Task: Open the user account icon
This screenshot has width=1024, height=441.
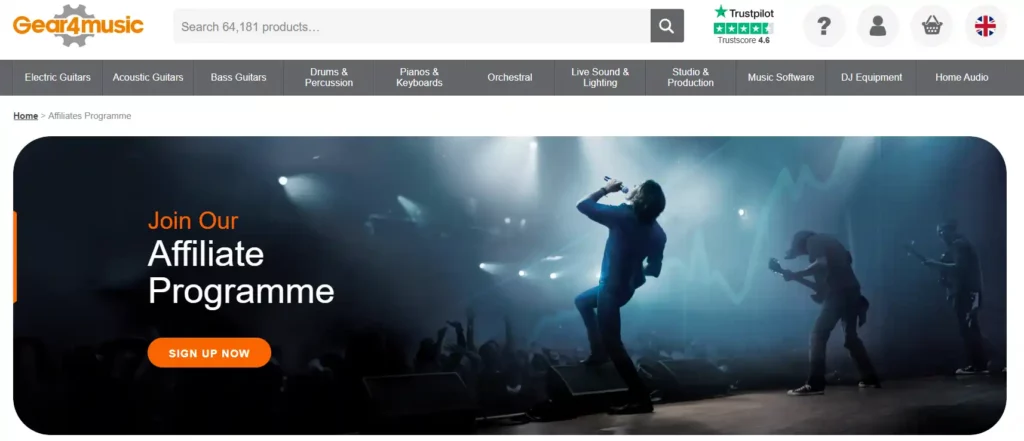Action: (878, 26)
